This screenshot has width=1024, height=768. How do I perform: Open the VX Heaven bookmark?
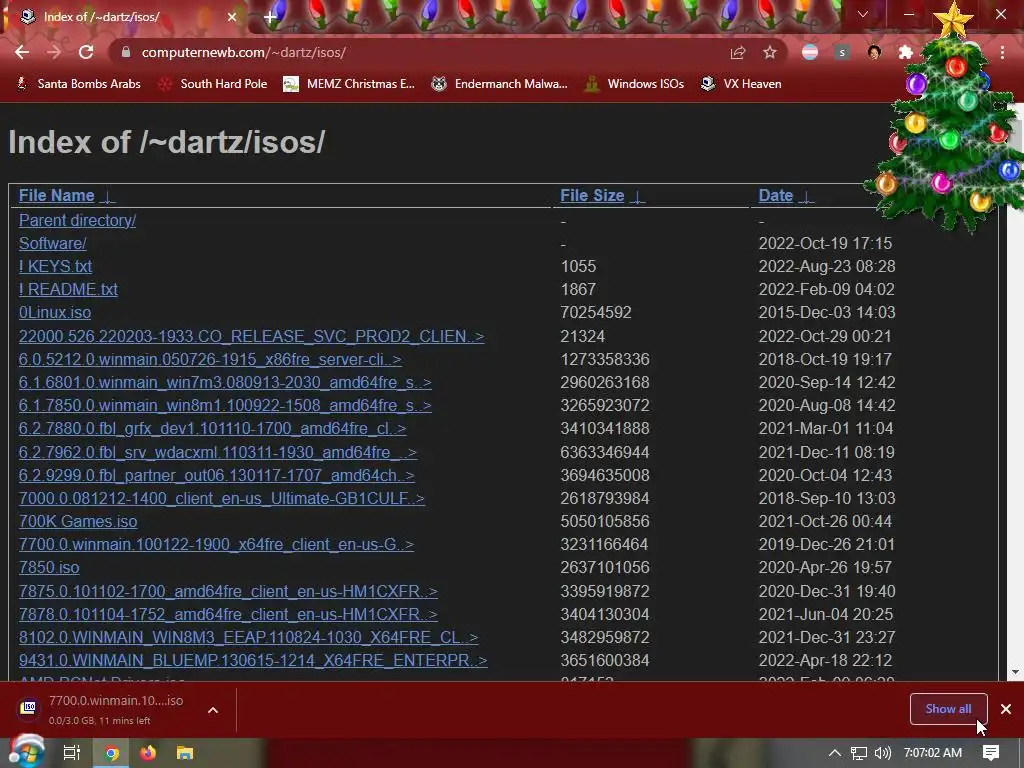tap(741, 84)
